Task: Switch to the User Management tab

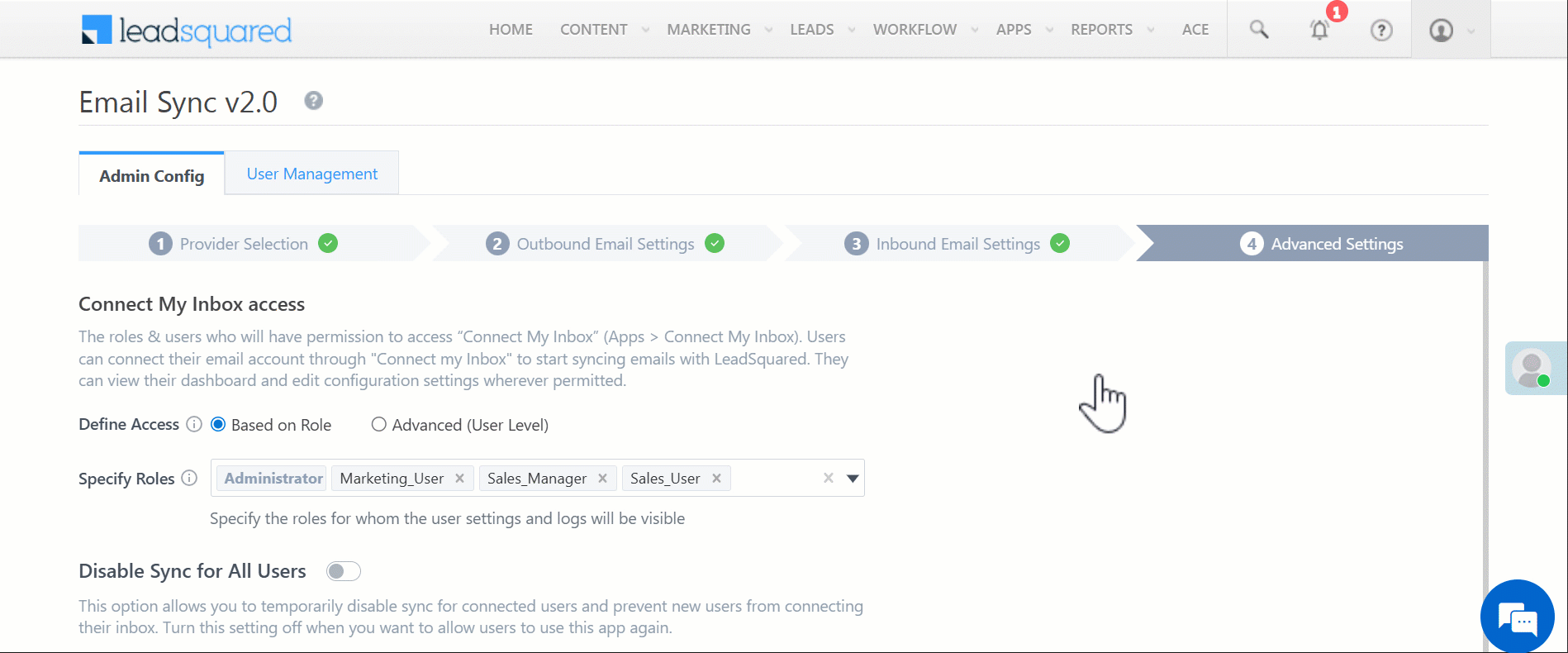Action: point(312,174)
